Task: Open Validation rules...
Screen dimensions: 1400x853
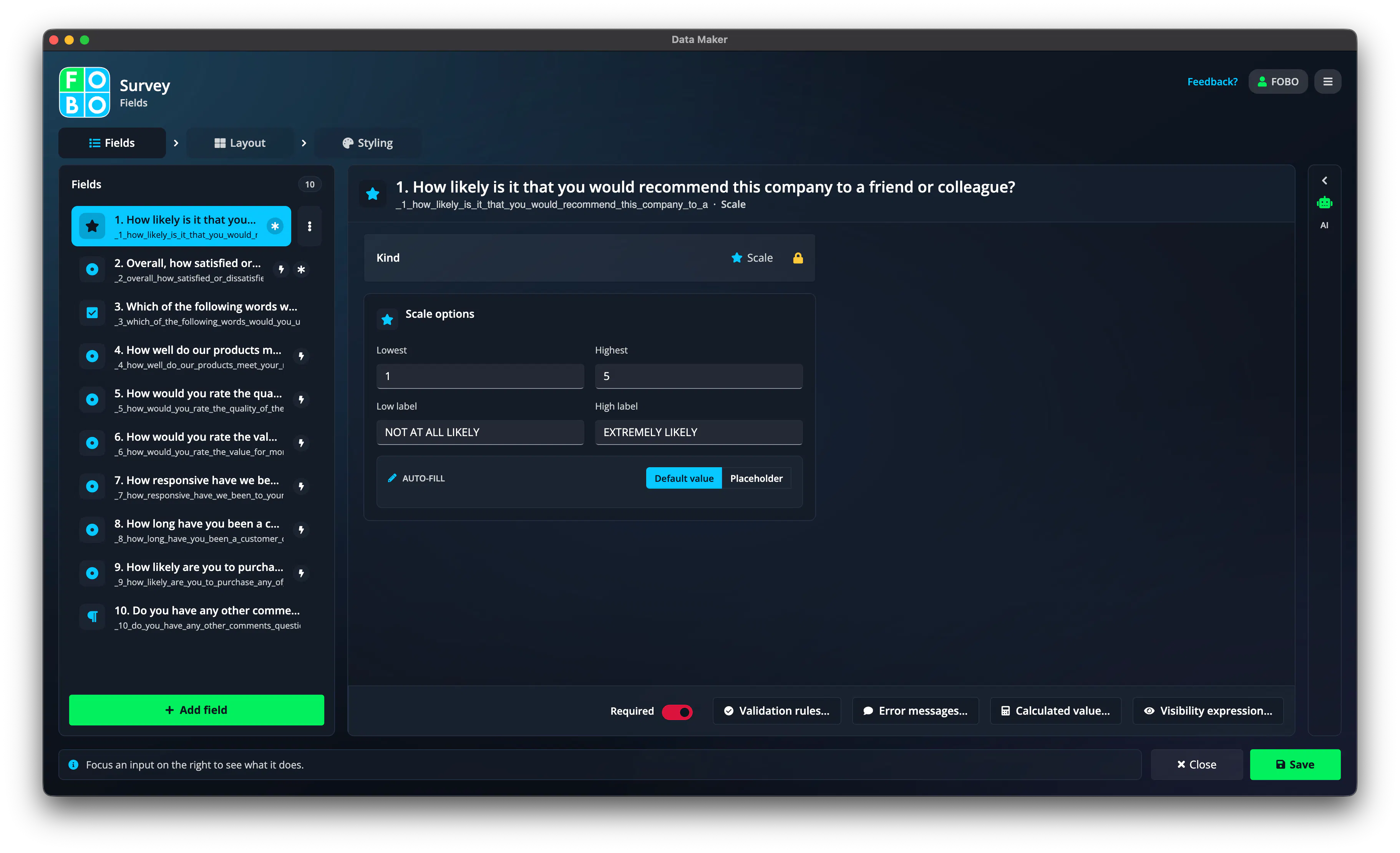Action: click(x=777, y=712)
